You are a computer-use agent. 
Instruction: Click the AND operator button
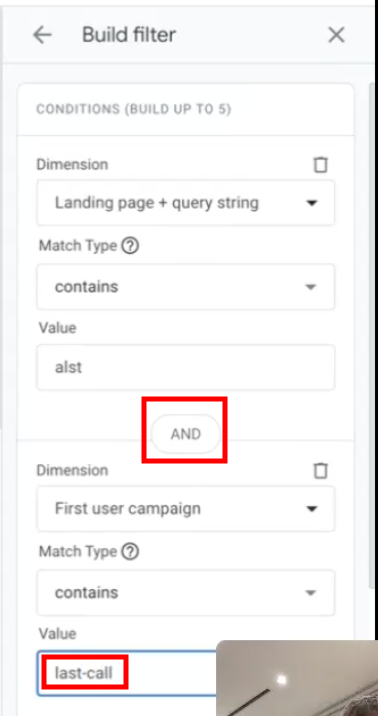[x=186, y=434]
